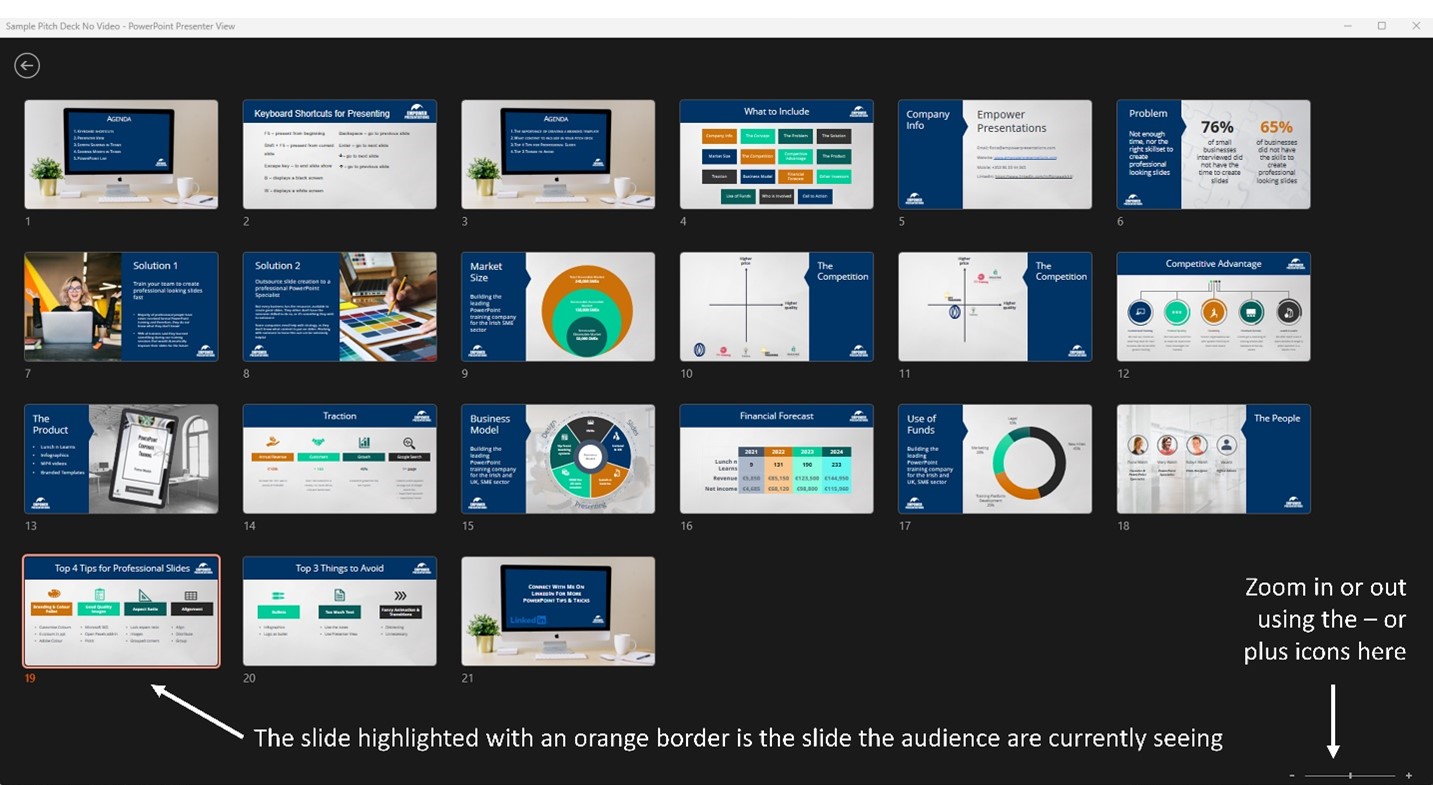Screen dimensions: 1433x785
Task: Click the back arrow to return to presenting
Action: click(26, 65)
